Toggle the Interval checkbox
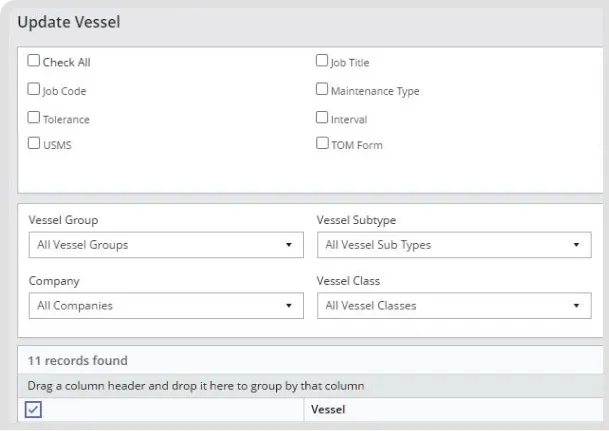This screenshot has height=431, width=609. coord(322,118)
